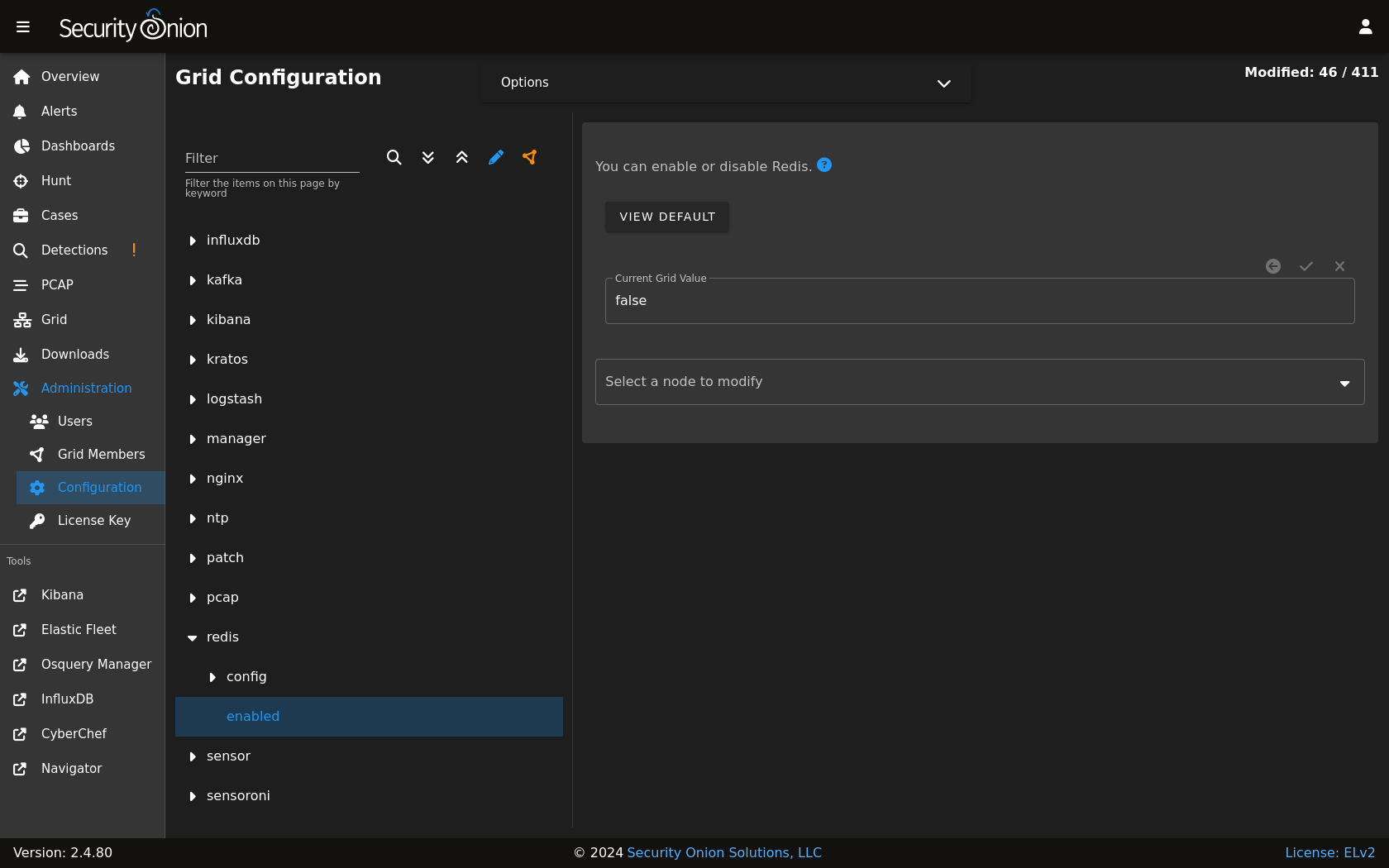Open Dashboards from the sidebar
The height and width of the screenshot is (868, 1389).
pos(83,146)
